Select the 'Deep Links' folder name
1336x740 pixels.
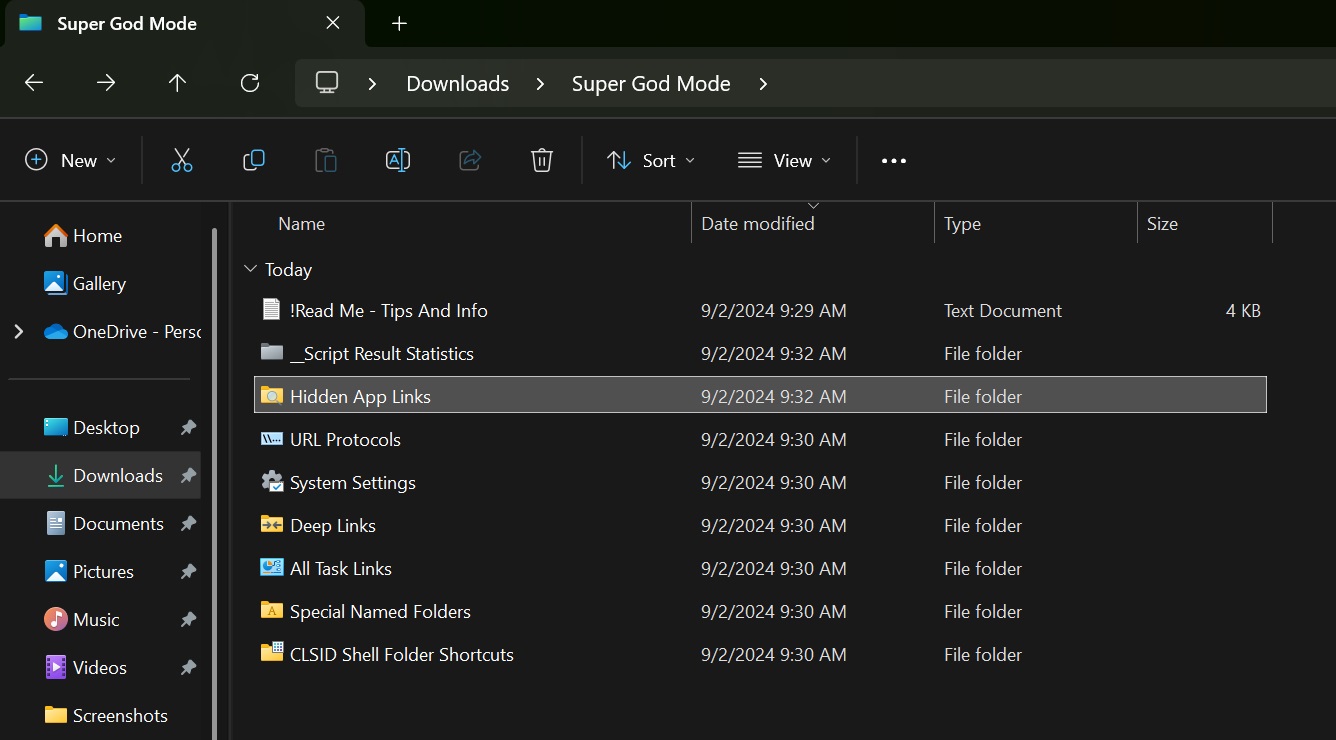[333, 525]
